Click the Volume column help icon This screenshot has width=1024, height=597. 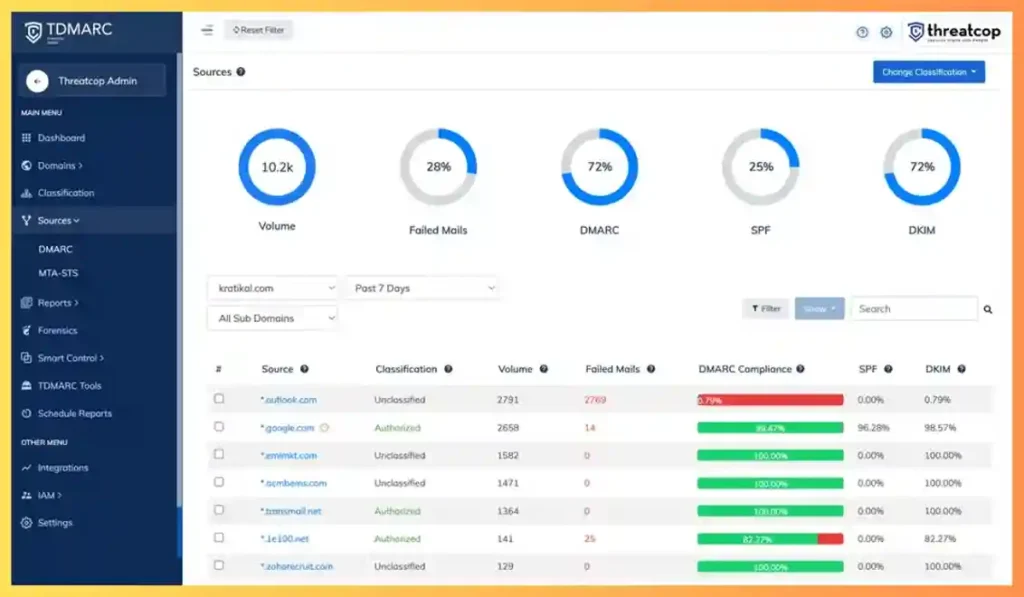pos(543,369)
